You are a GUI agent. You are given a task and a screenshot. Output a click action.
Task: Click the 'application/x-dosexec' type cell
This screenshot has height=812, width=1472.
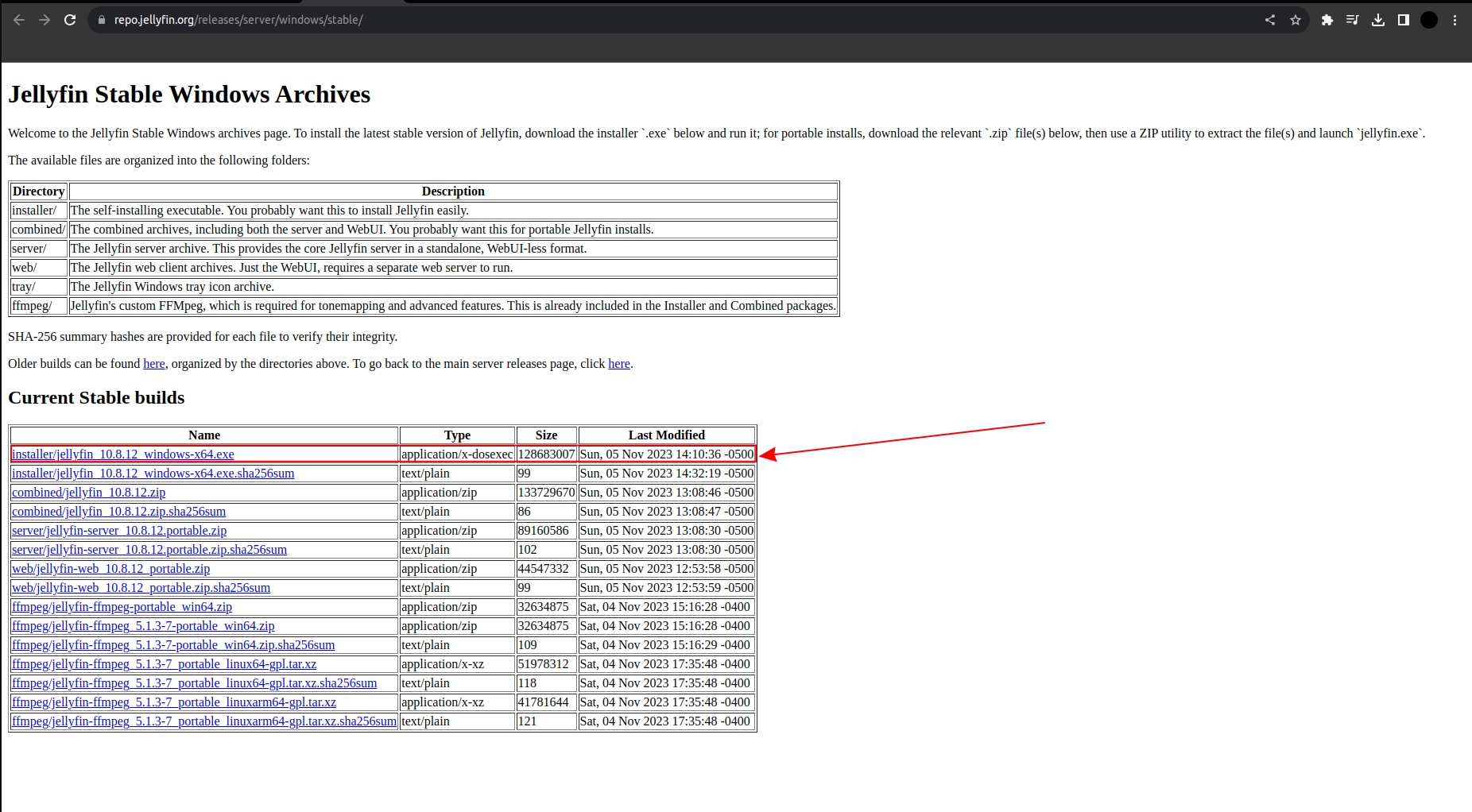click(457, 454)
